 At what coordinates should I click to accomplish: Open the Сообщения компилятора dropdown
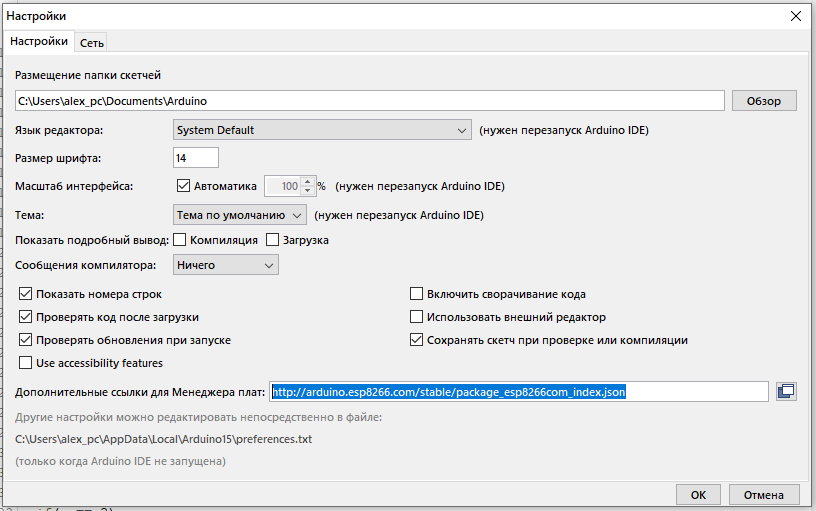[x=226, y=265]
